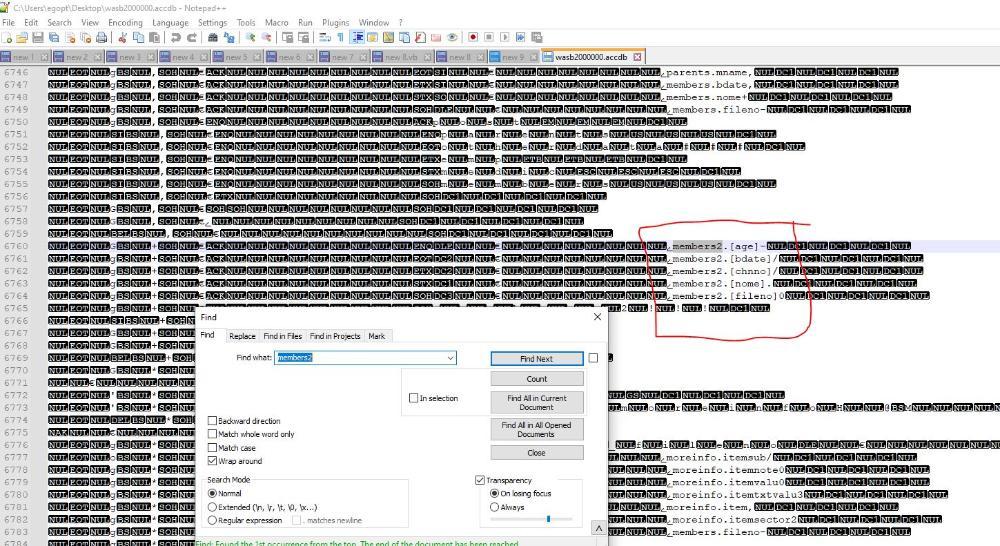Screen dimensions: 1000x546
Task: Click the Paste toolbar icon
Action: click(x=154, y=38)
